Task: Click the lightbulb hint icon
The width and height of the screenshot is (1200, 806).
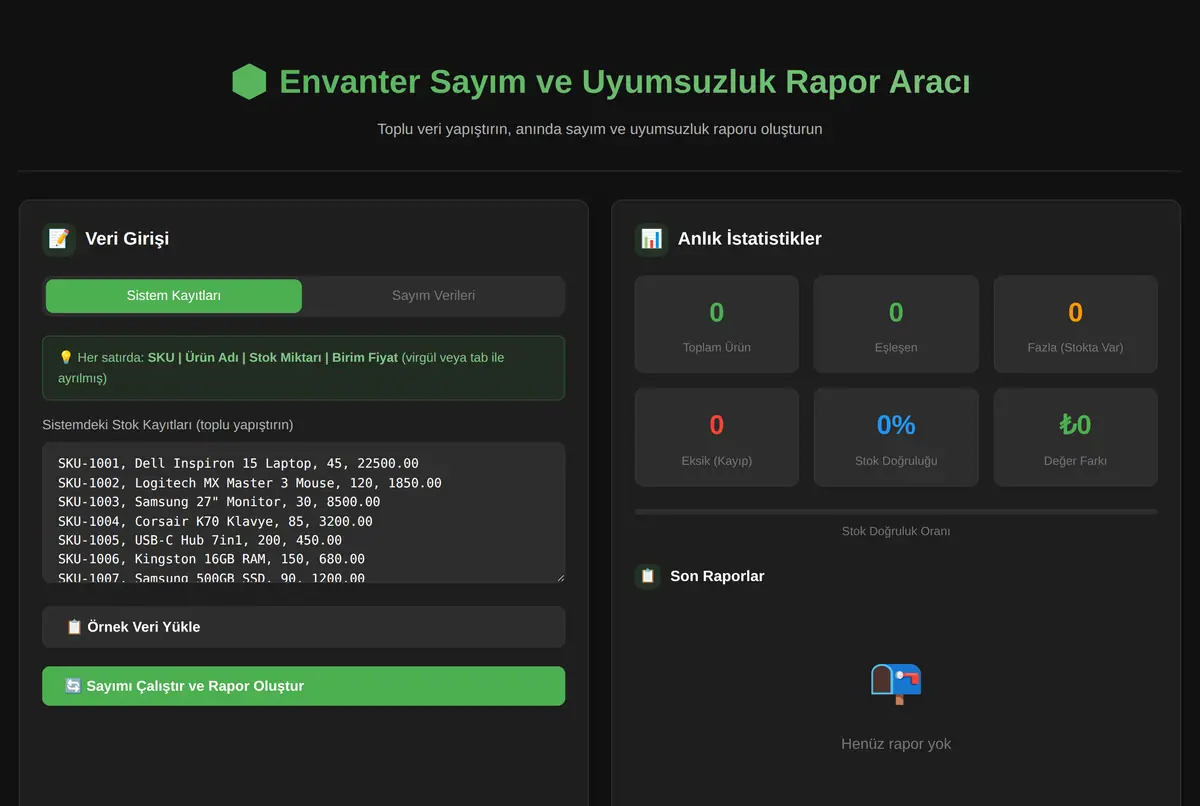Action: [66, 357]
